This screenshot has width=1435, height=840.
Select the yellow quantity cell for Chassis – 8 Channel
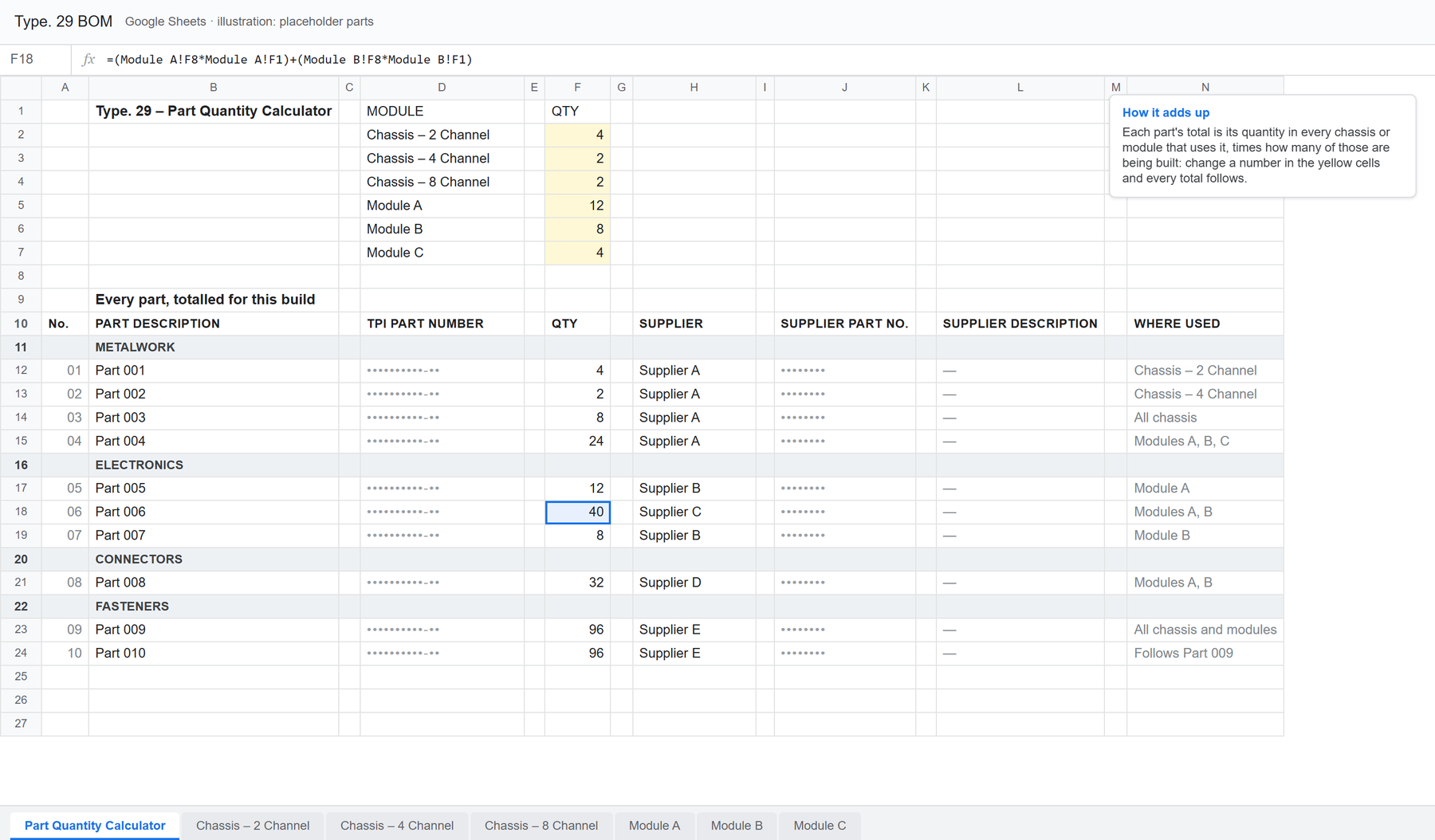point(577,182)
